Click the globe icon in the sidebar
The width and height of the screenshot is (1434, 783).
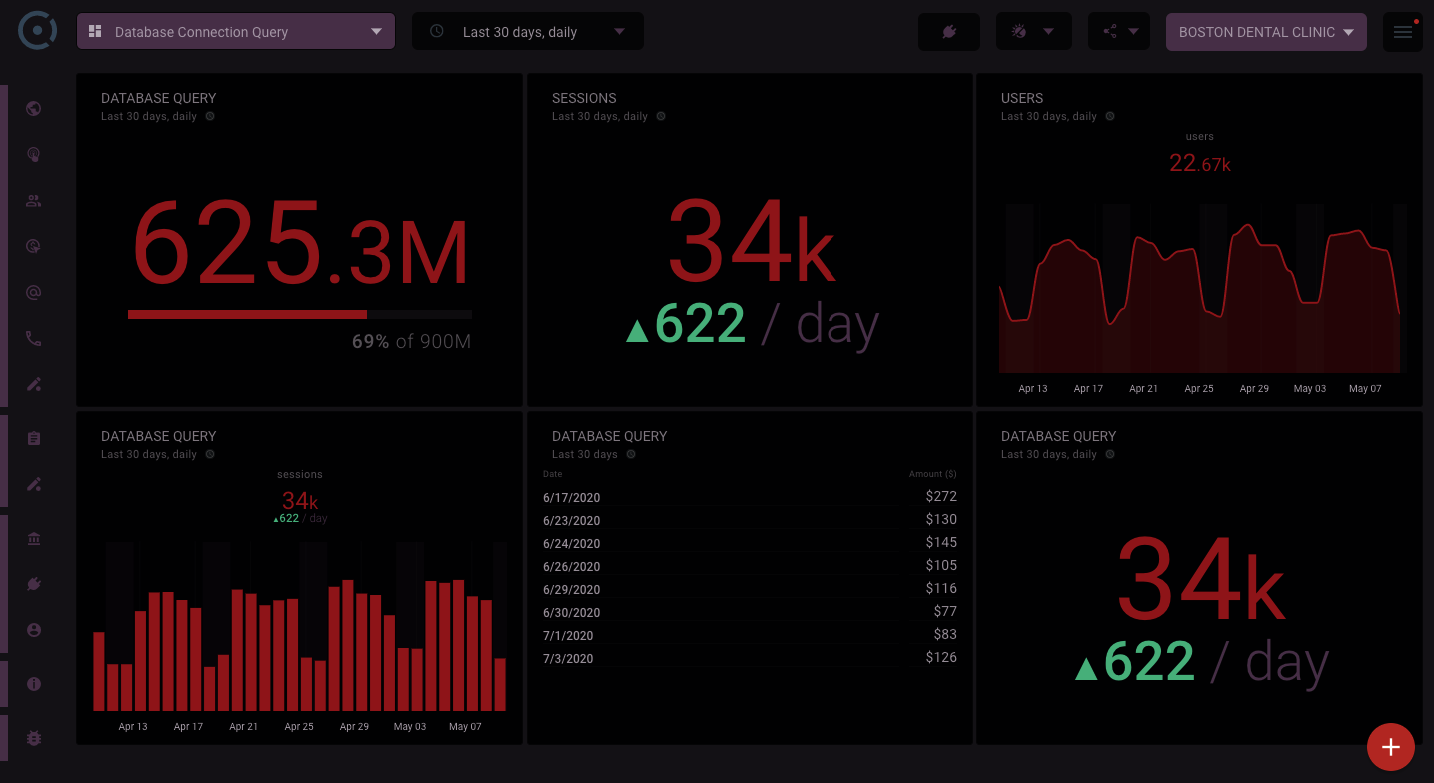pos(34,109)
